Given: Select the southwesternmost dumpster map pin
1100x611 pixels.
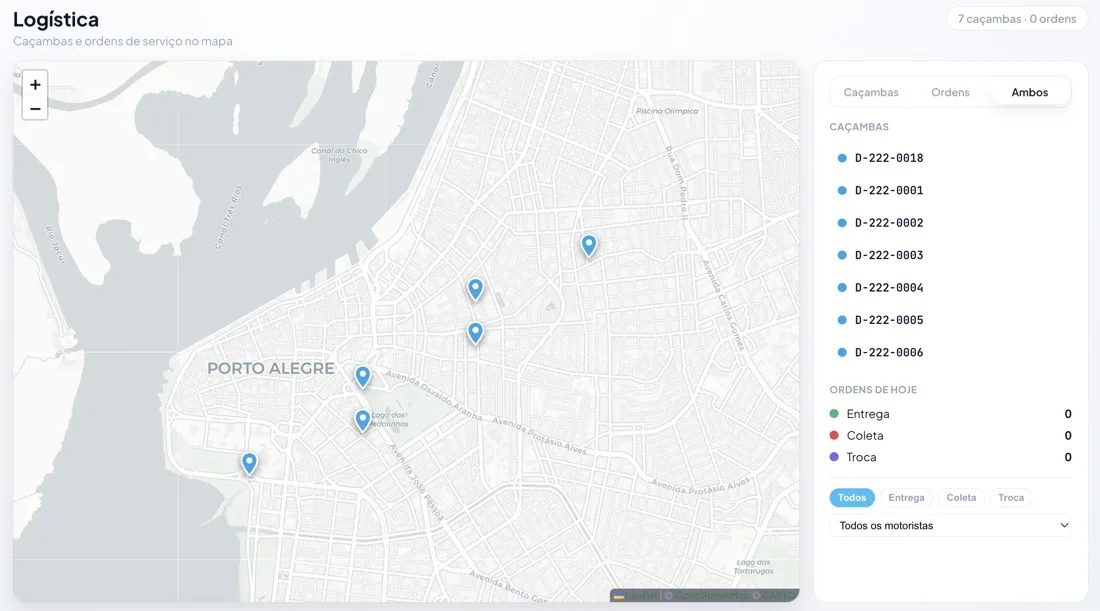Looking at the screenshot, I should tap(249, 464).
